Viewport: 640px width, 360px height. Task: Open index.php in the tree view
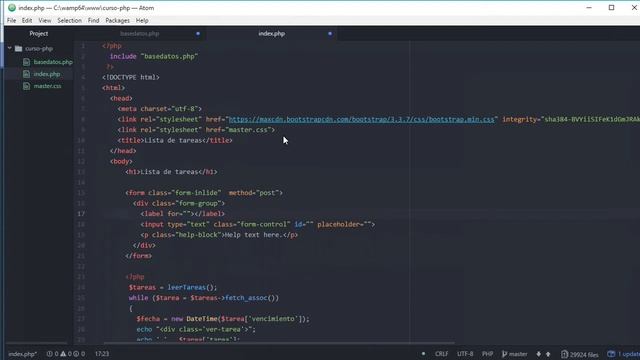(x=47, y=74)
